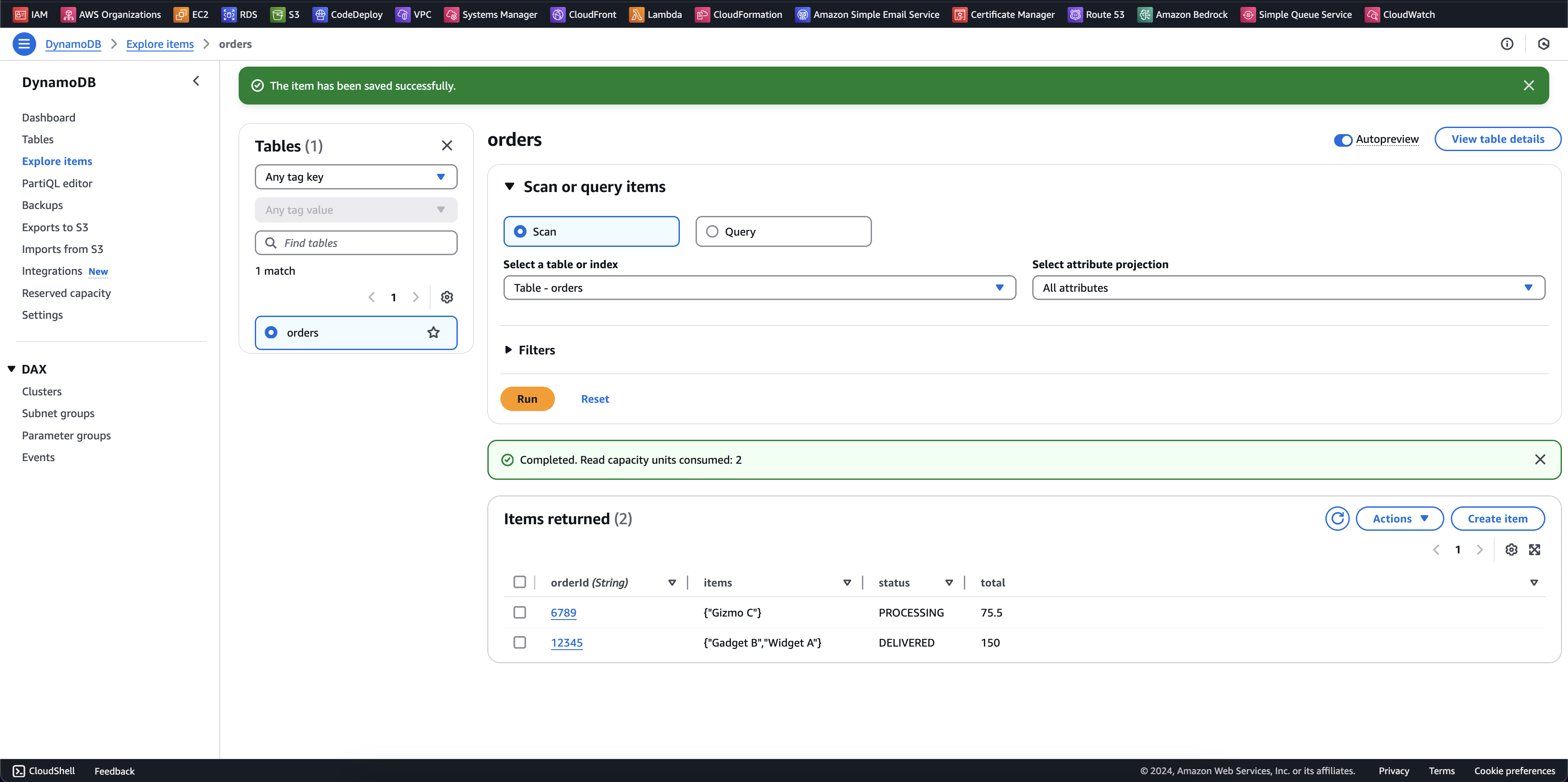
Task: Open the Certificate Manager shortcut icon
Action: tap(959, 14)
